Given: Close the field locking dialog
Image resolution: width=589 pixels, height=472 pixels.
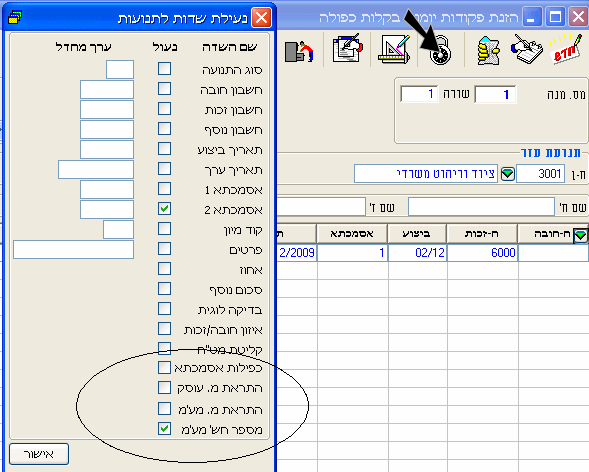Looking at the screenshot, I should point(261,17).
